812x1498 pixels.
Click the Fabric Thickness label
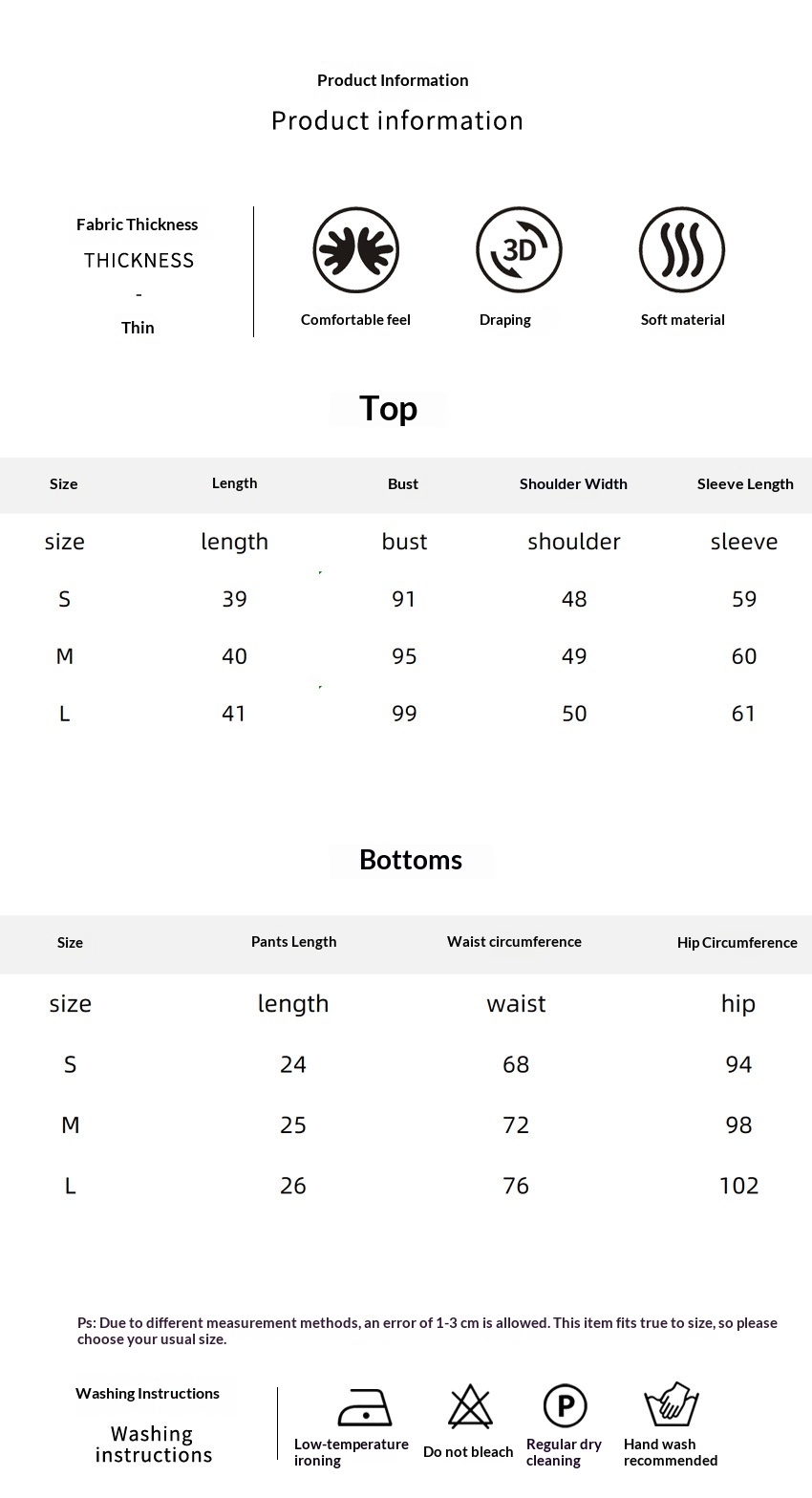(138, 225)
